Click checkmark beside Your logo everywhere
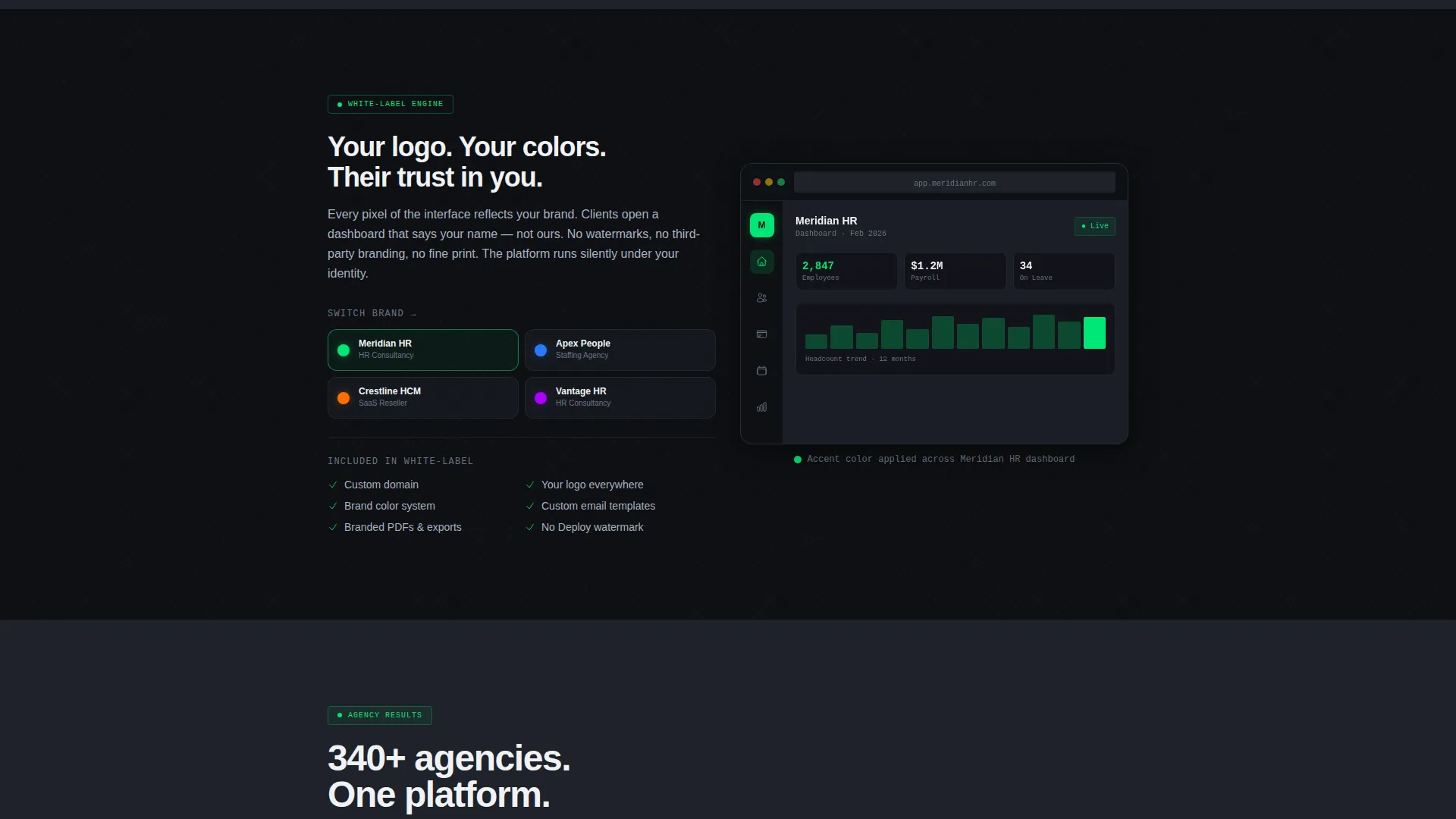The image size is (1456, 819). pos(530,485)
